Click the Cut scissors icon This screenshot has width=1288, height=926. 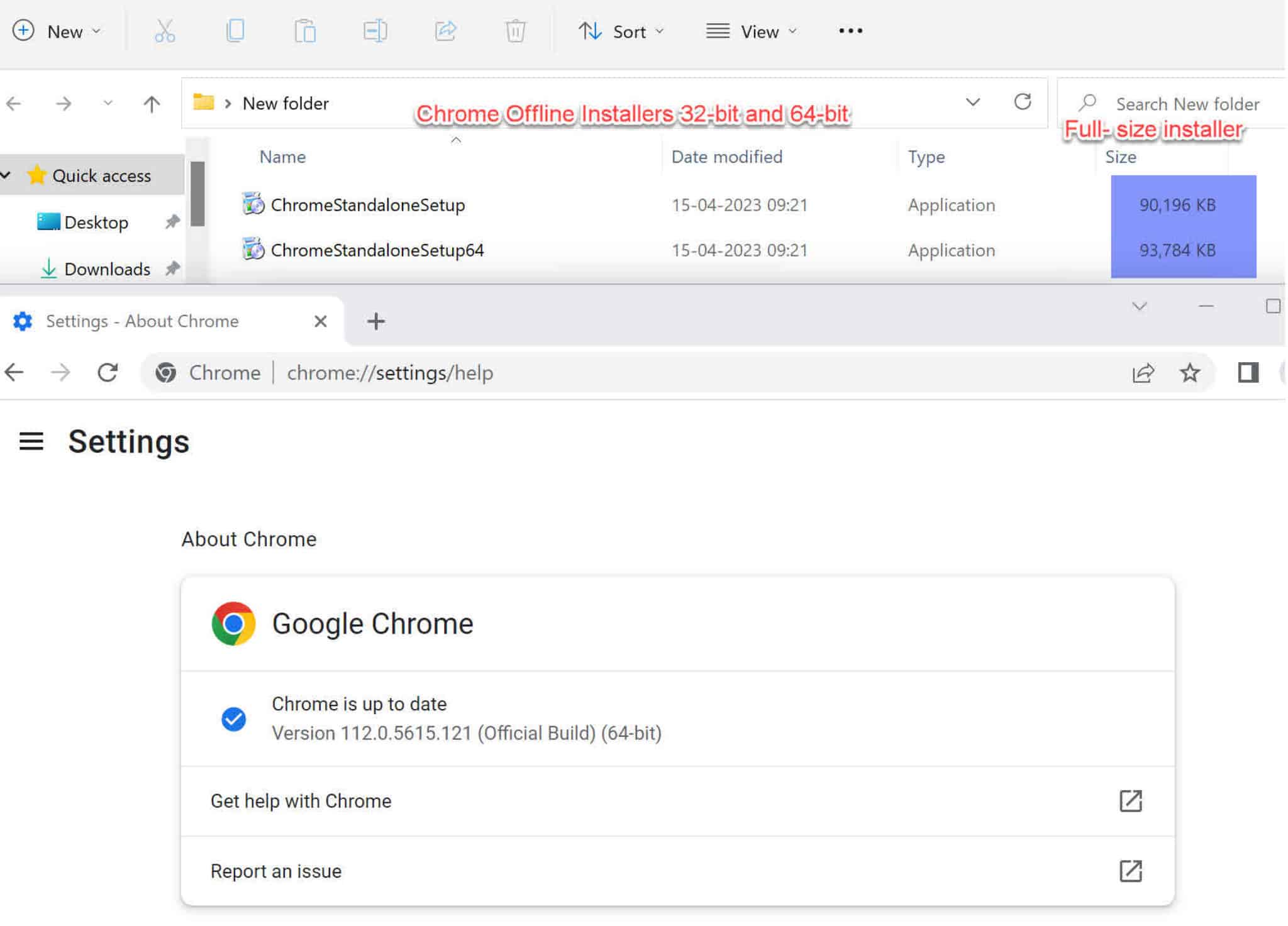pos(165,31)
